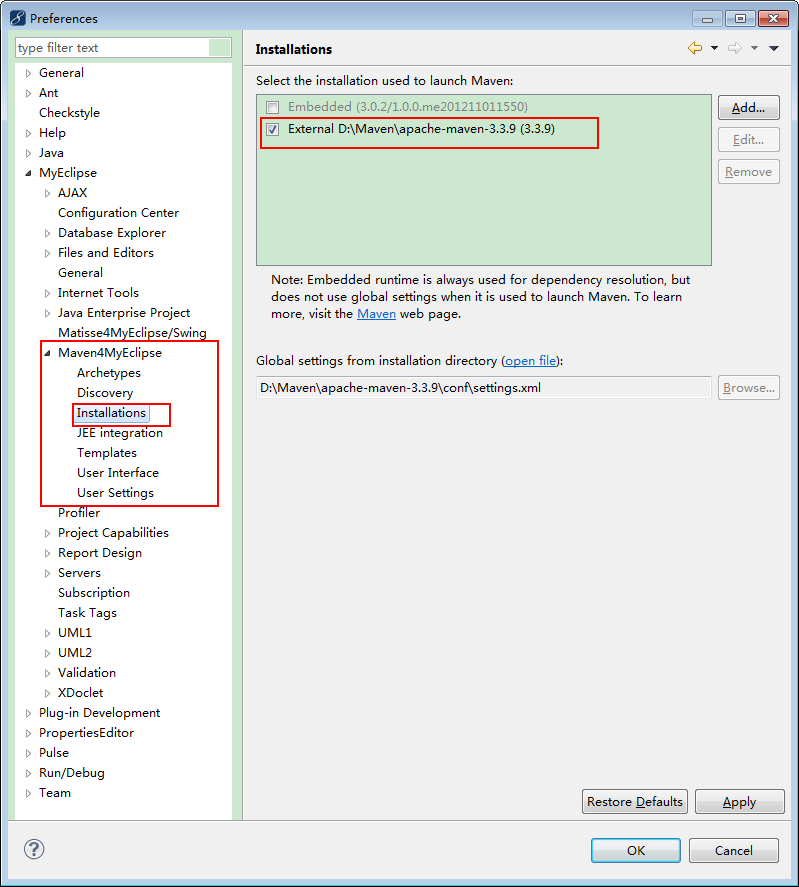Open the Maven web page link

pos(376,313)
